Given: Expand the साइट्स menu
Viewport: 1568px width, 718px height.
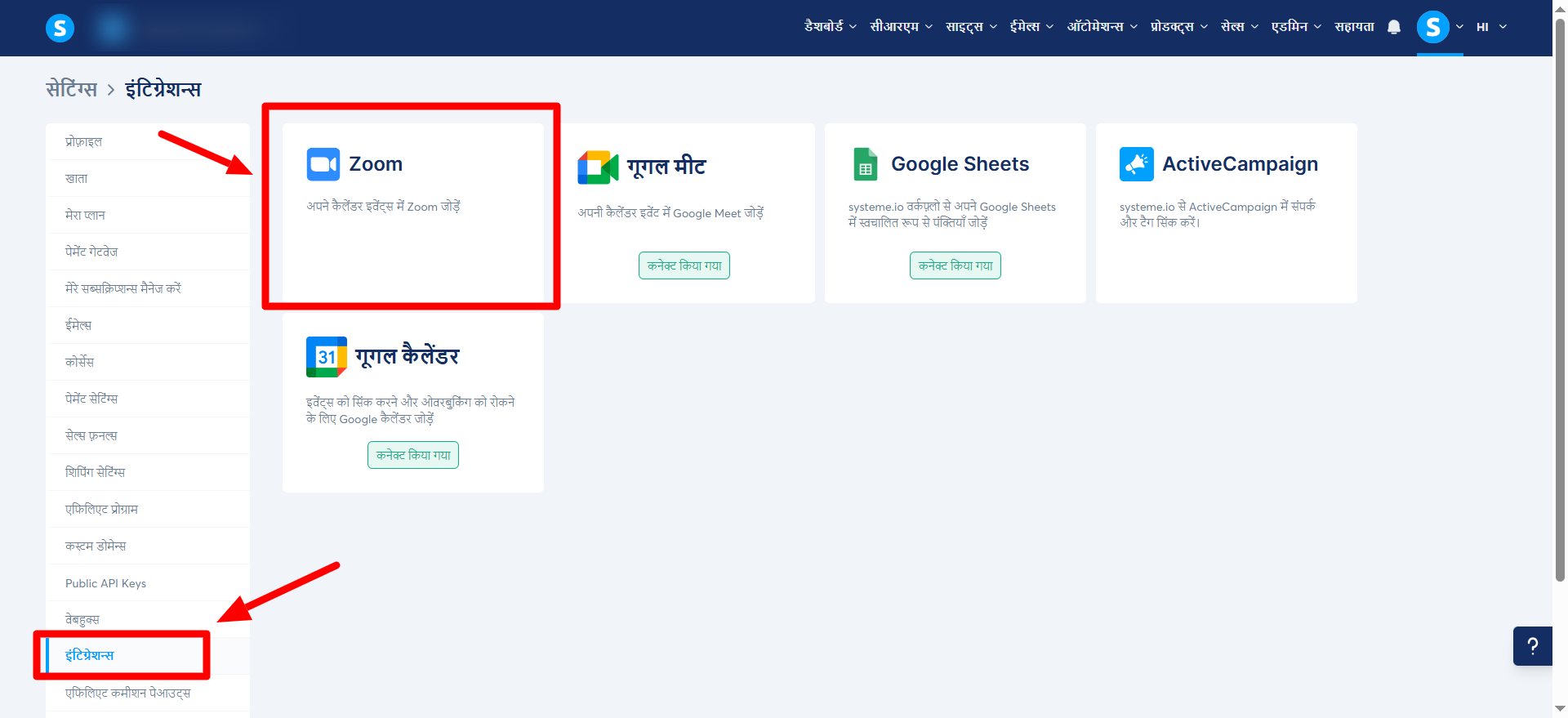Looking at the screenshot, I should pos(972,27).
